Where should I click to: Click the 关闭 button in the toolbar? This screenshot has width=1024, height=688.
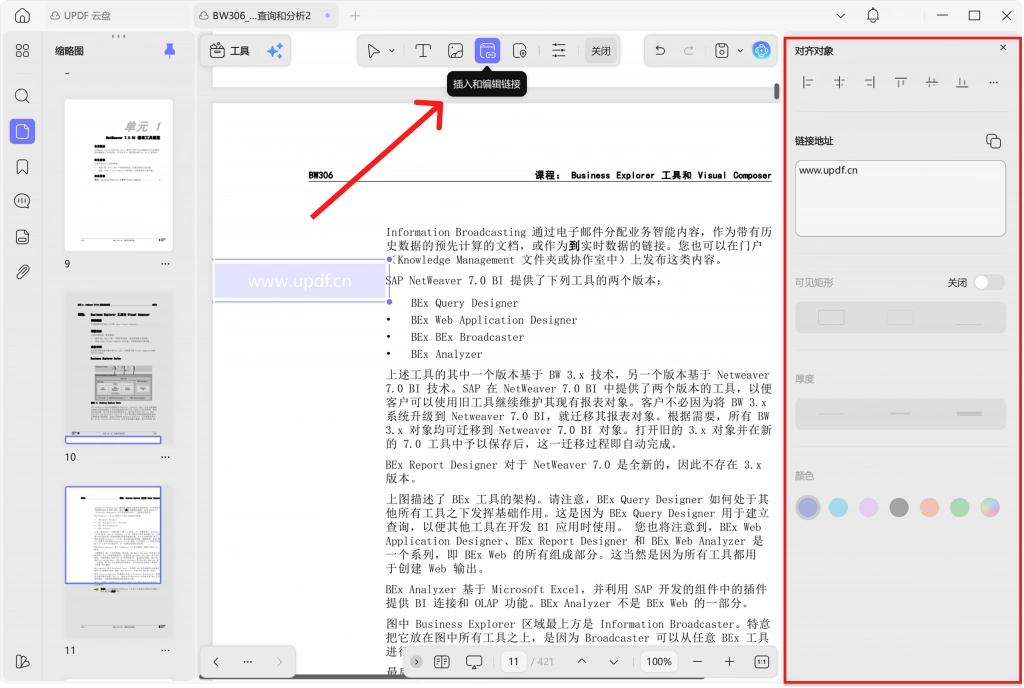[x=601, y=50]
